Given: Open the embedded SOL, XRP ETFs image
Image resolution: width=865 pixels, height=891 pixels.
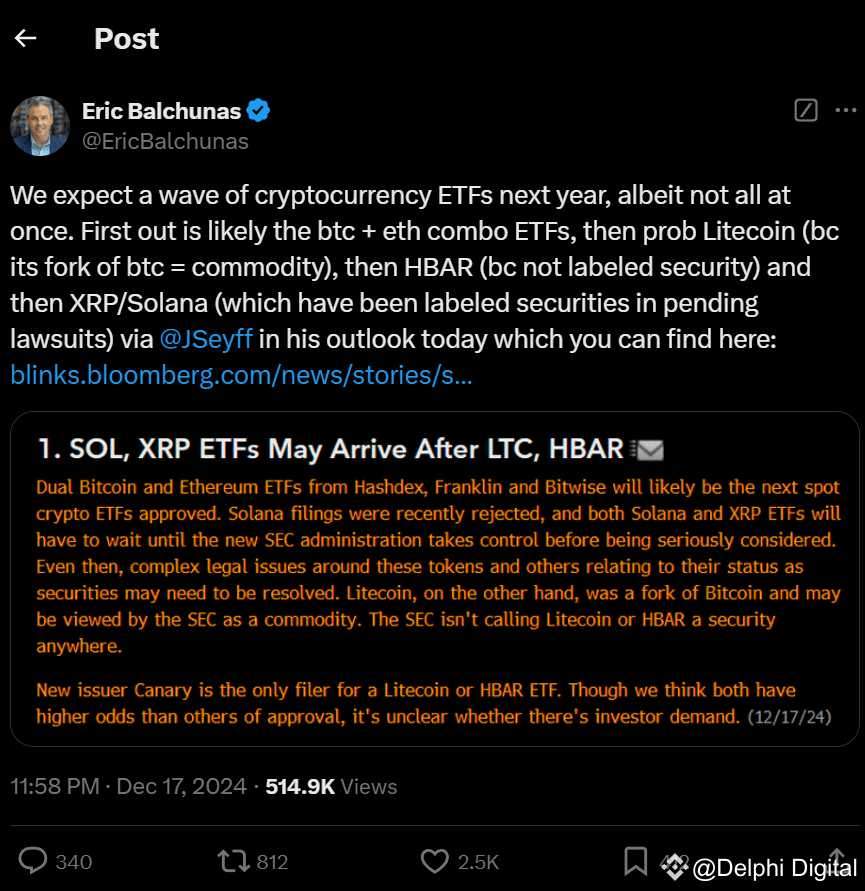Looking at the screenshot, I should 434,579.
